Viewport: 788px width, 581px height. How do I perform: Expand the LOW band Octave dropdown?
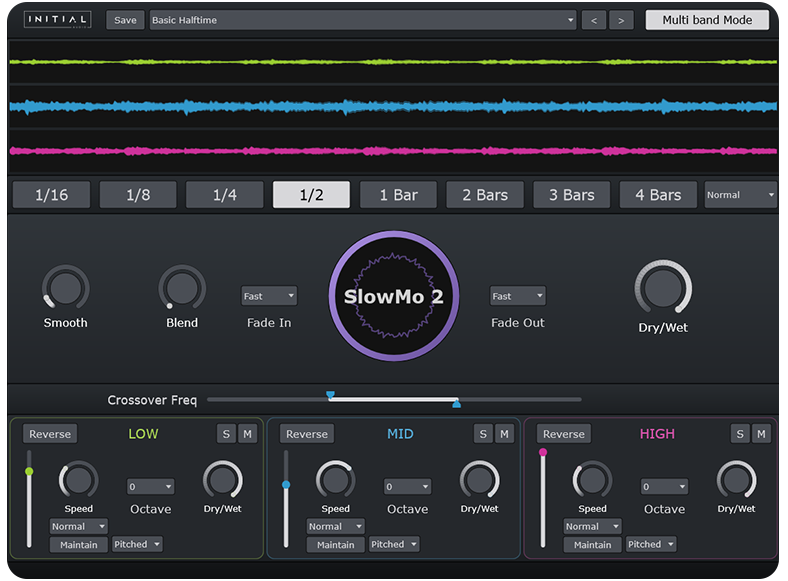pyautogui.click(x=151, y=487)
